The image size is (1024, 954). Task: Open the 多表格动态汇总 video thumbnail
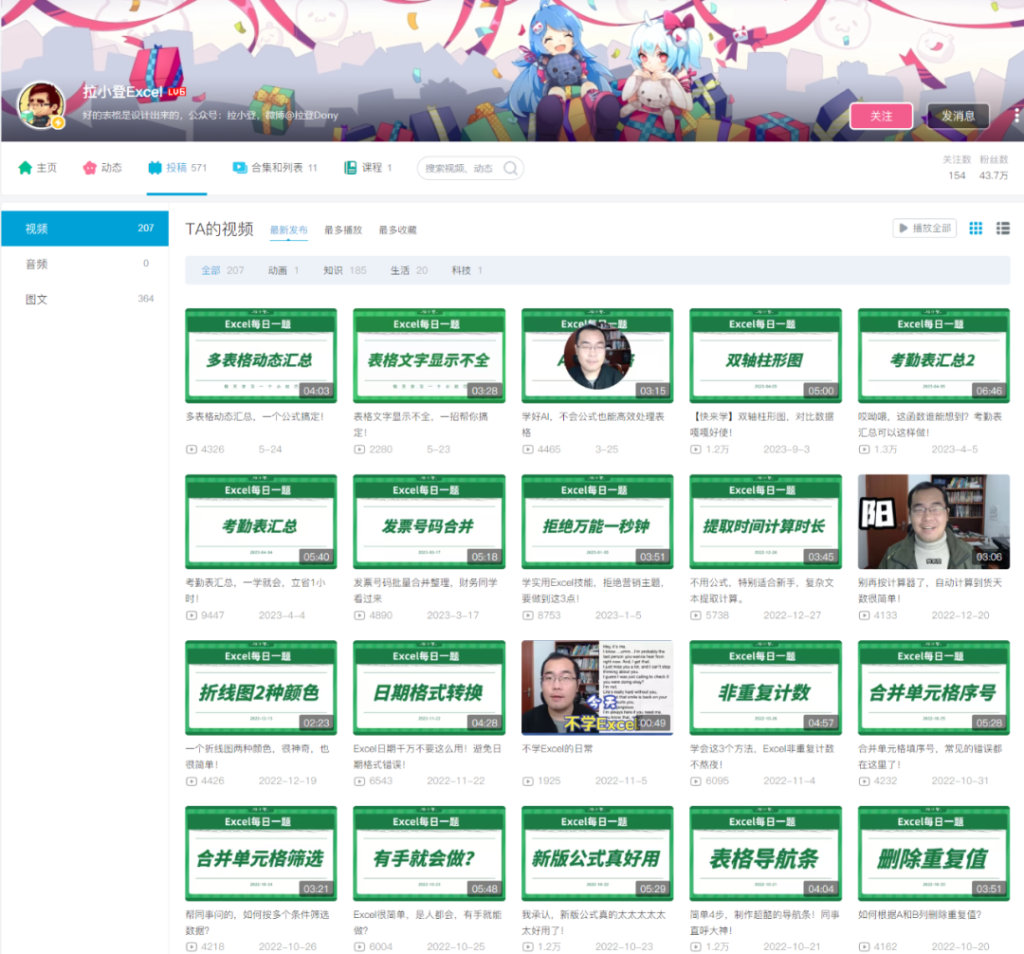click(x=261, y=356)
